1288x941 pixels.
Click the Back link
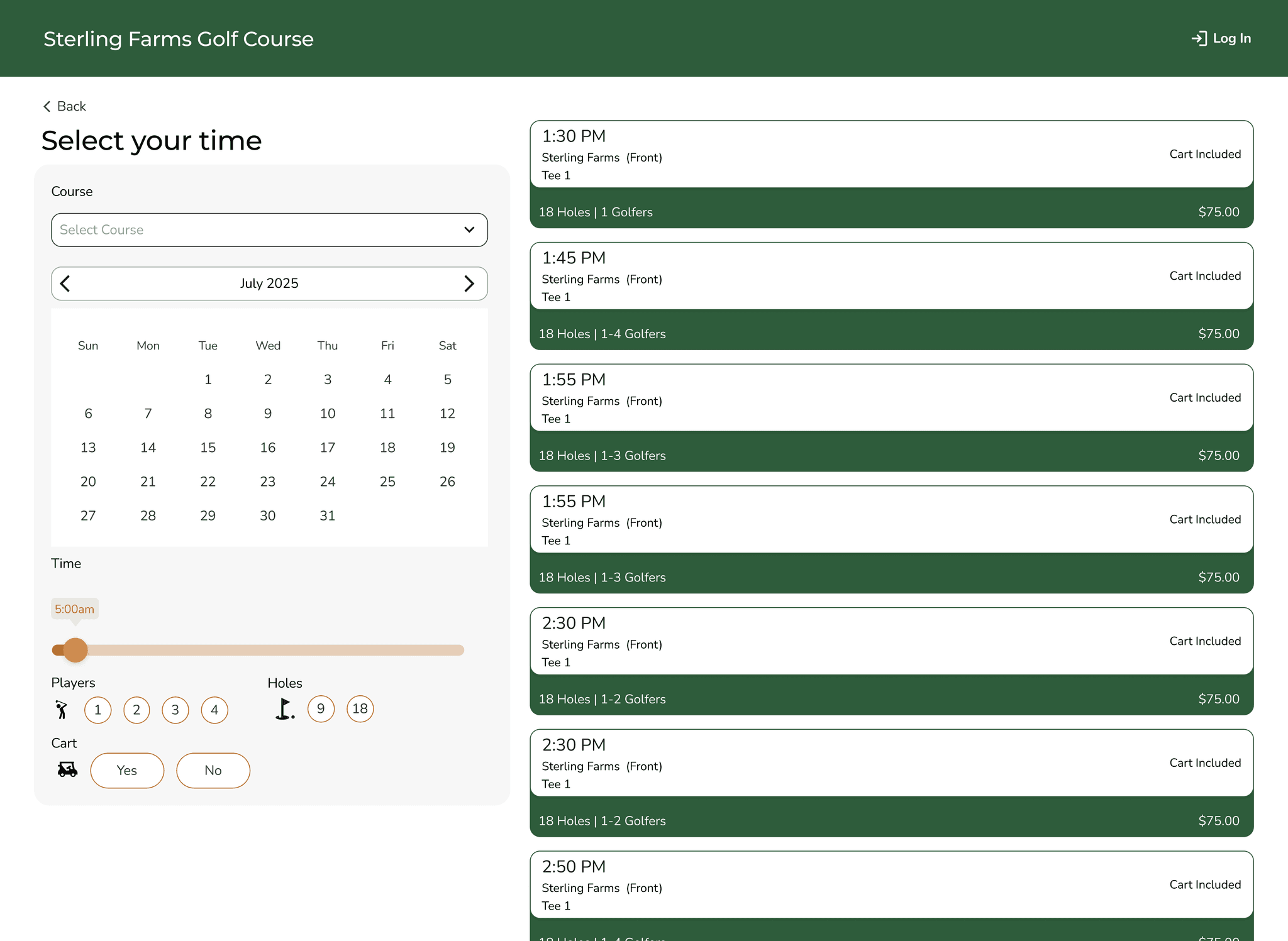tap(64, 106)
